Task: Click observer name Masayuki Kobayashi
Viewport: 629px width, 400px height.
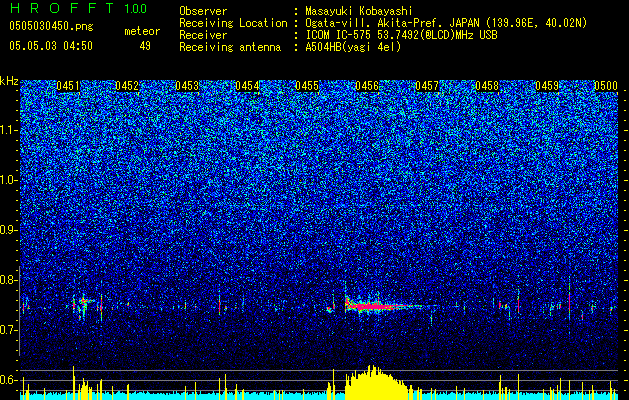Action: (359, 11)
